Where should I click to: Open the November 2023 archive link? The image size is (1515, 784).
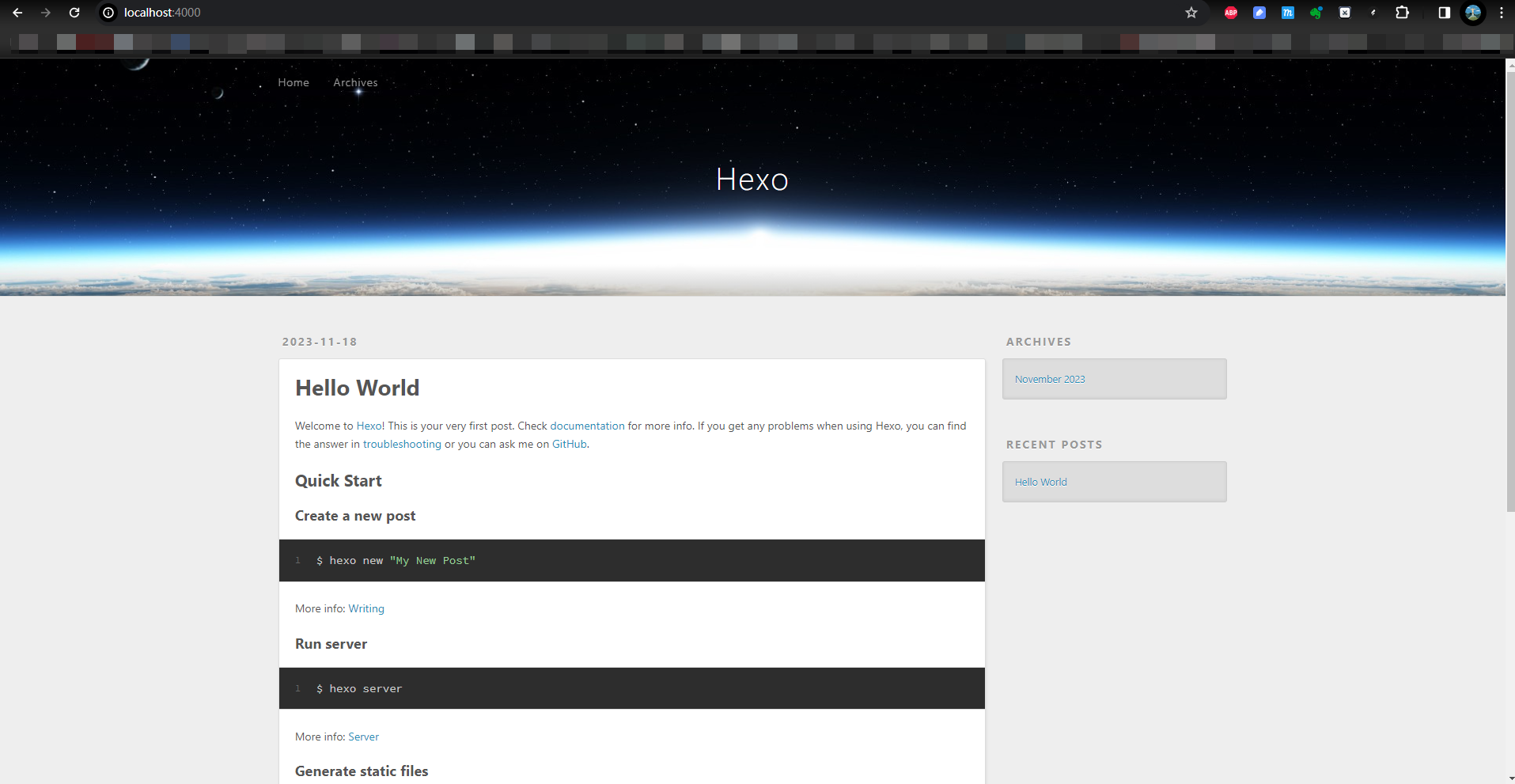1050,379
